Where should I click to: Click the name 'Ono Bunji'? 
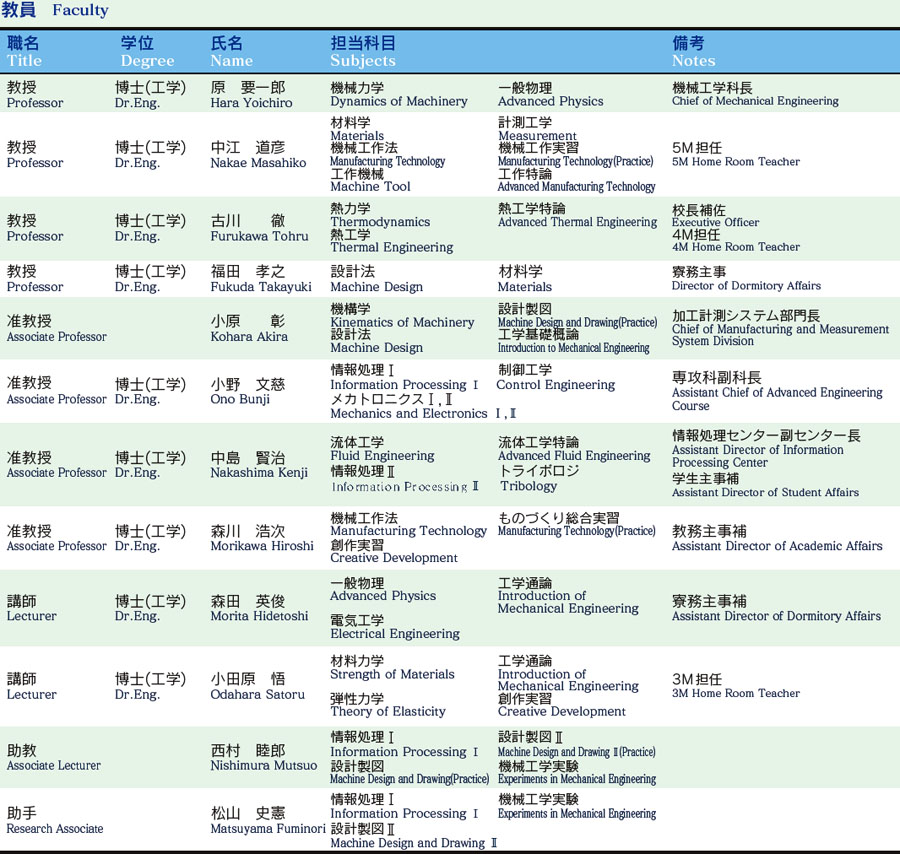[240, 399]
